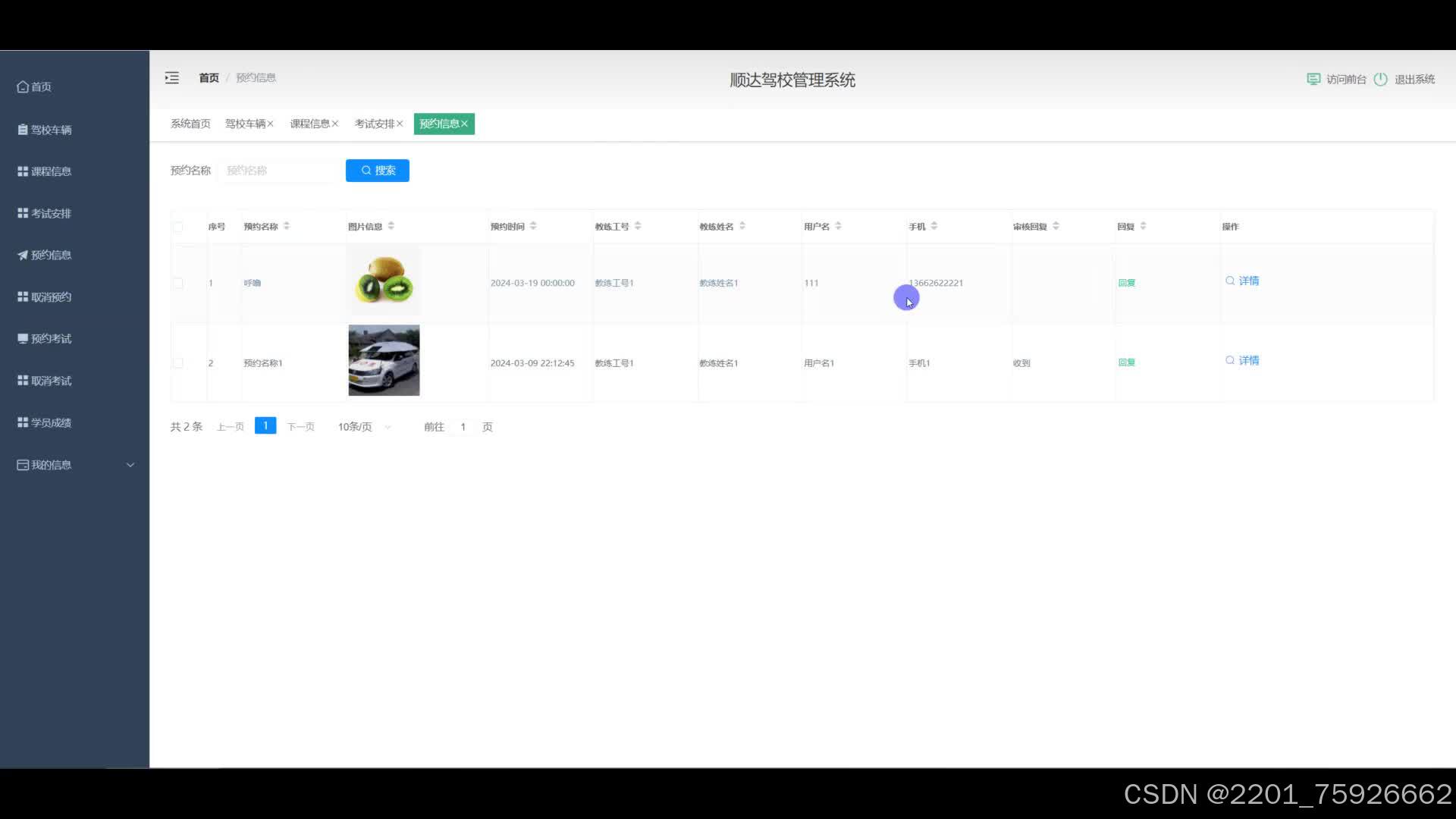Viewport: 1456px width, 819px height.
Task: Sort by 预约时间 column arrows
Action: (x=533, y=226)
